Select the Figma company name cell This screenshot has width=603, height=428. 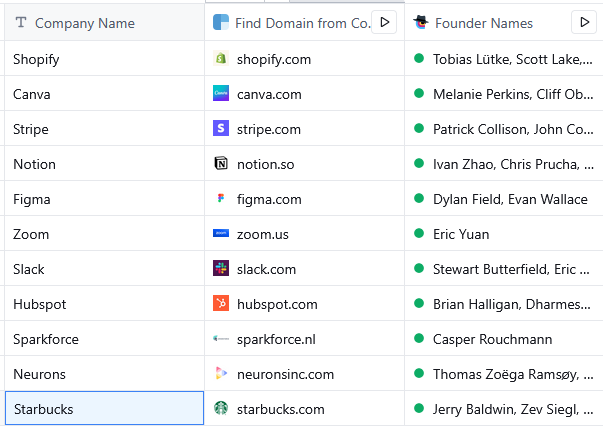104,198
